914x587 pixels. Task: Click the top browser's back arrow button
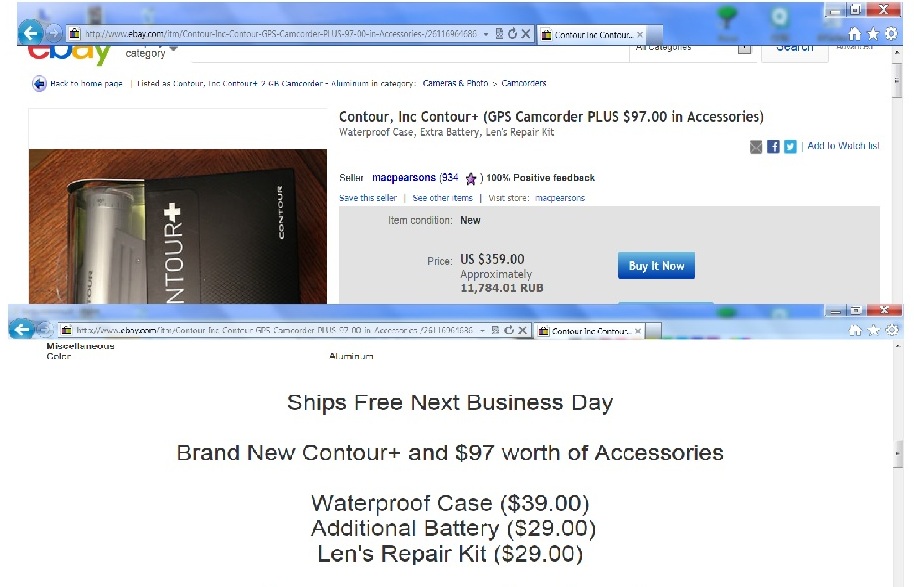click(31, 33)
